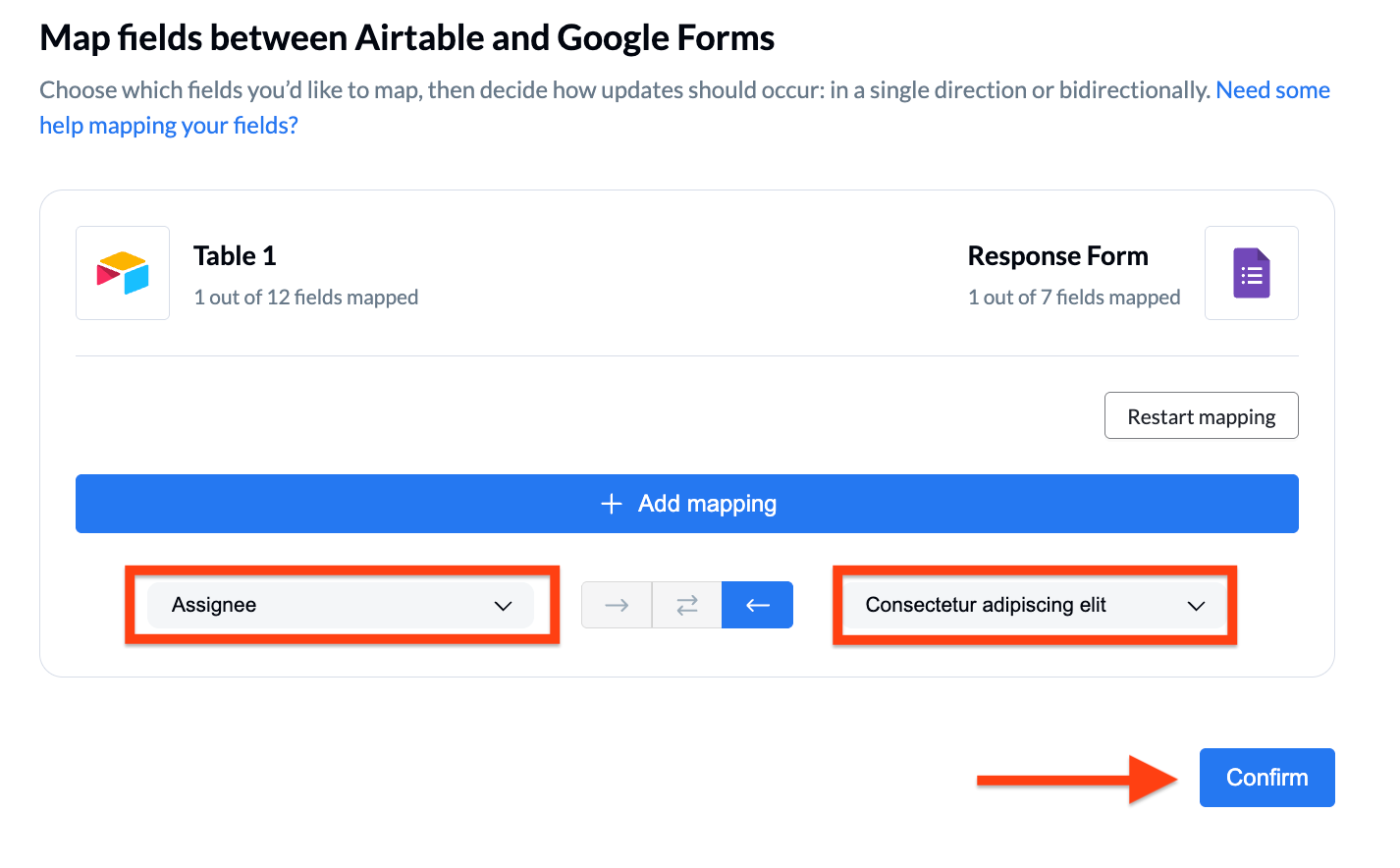Open the Consectetur adipiscing elit field selector

click(1034, 605)
